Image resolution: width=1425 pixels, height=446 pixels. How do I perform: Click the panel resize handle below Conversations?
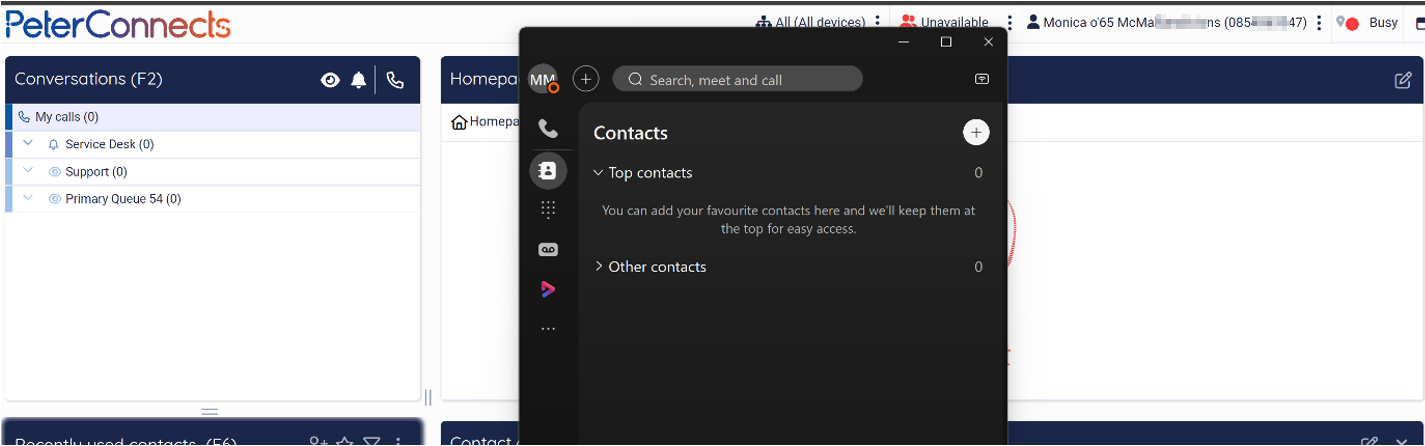tap(210, 411)
